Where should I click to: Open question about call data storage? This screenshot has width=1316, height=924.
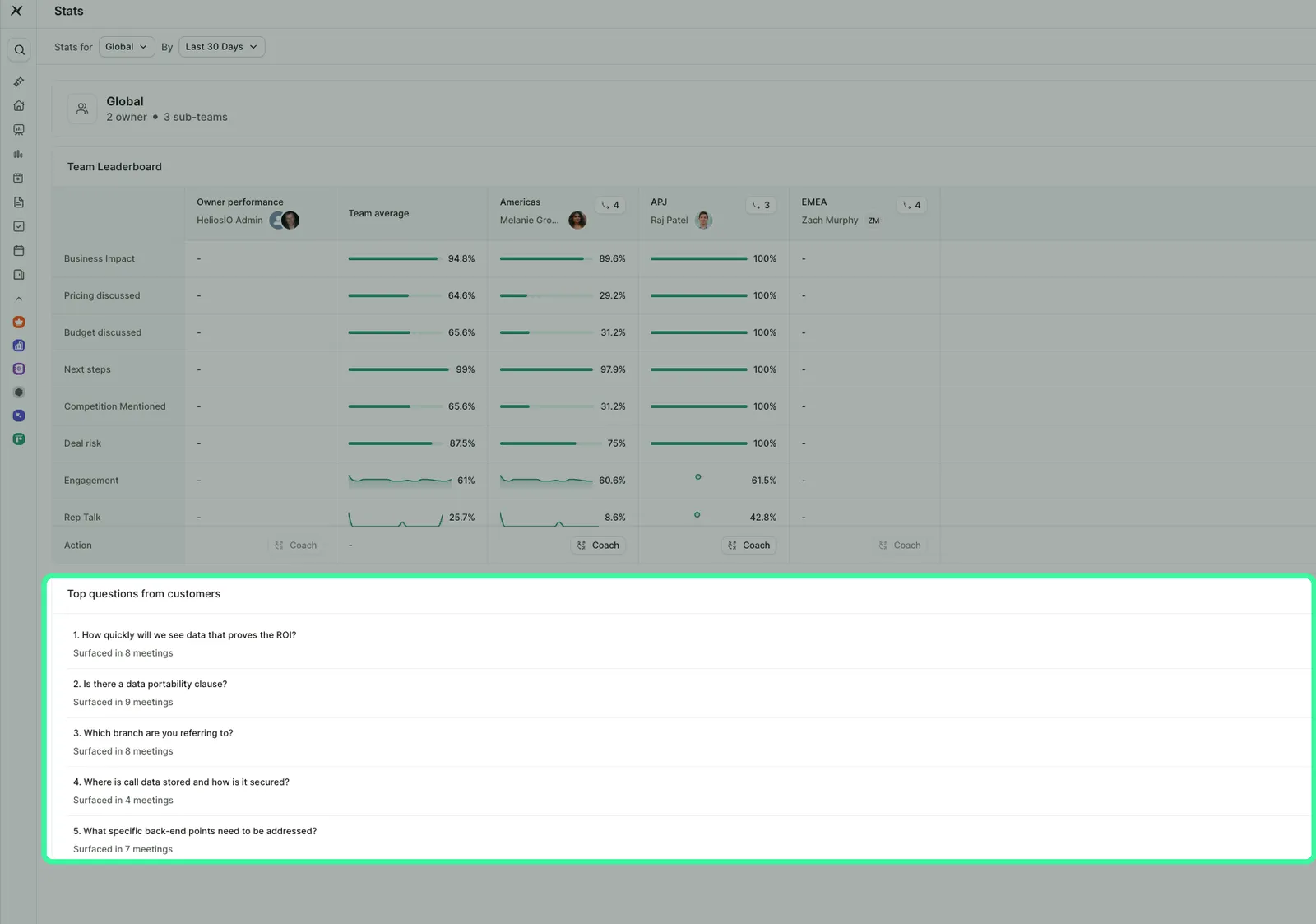point(182,782)
